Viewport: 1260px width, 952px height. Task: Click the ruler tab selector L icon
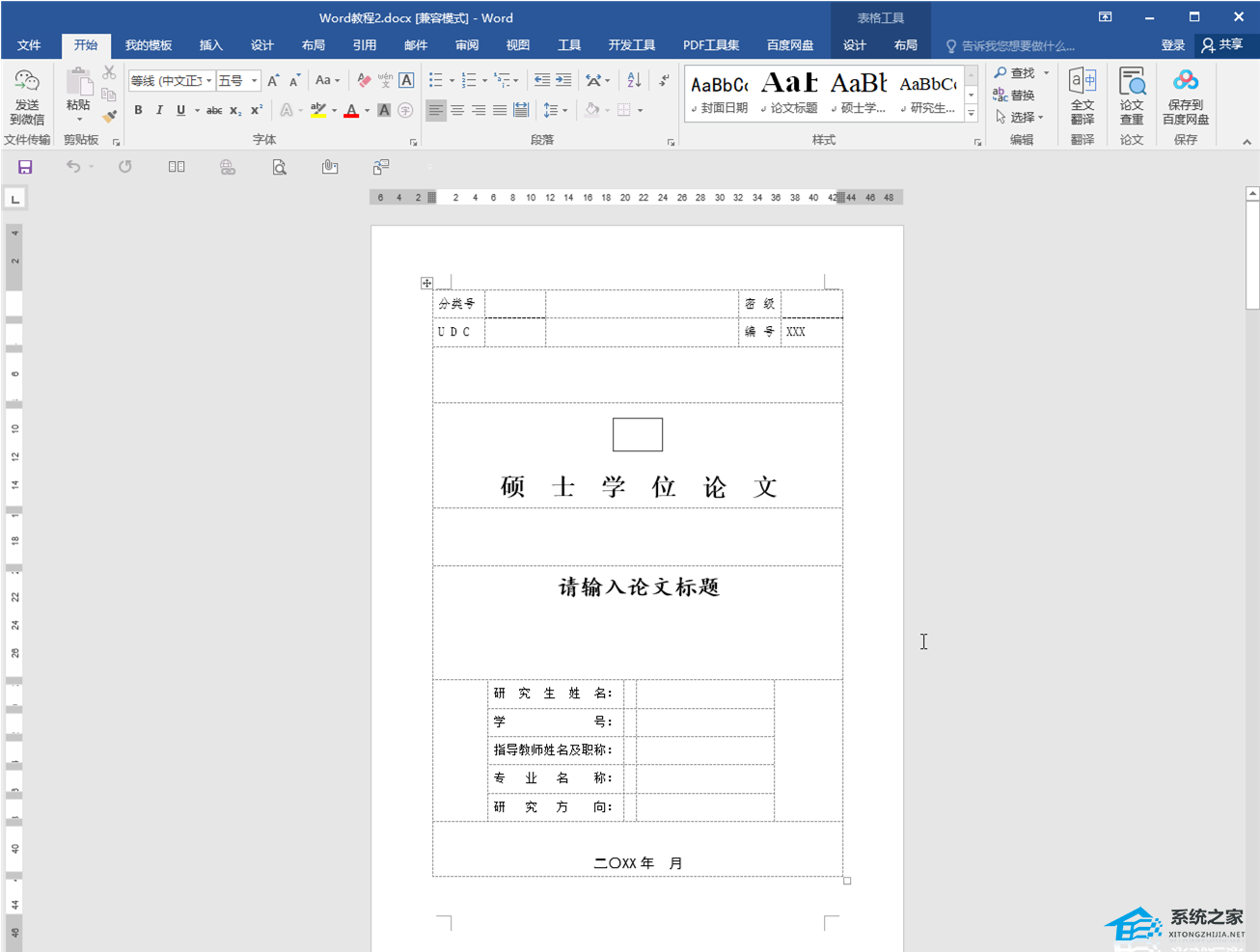pyautogui.click(x=15, y=199)
